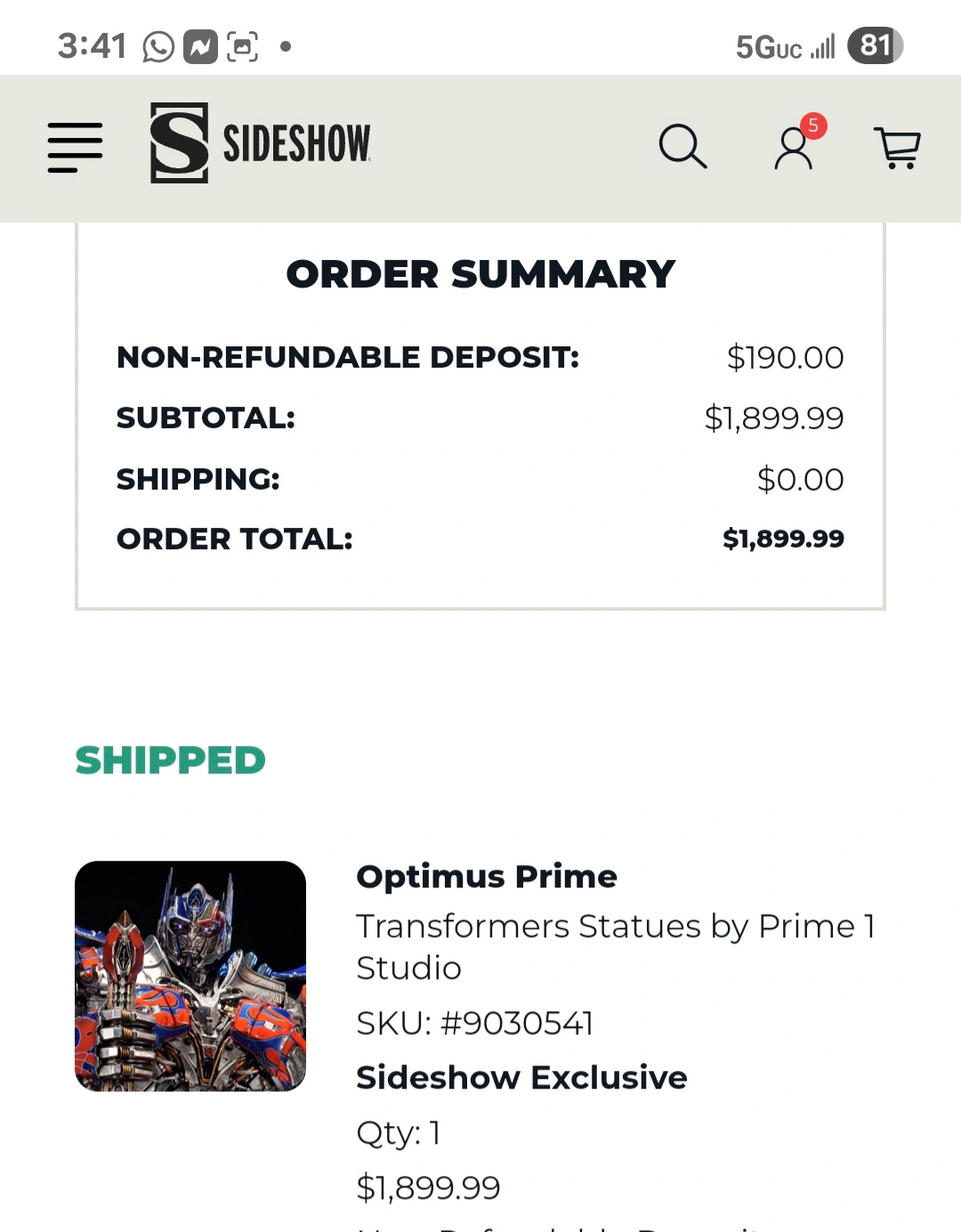Tap the Sideshow logo

(x=261, y=142)
